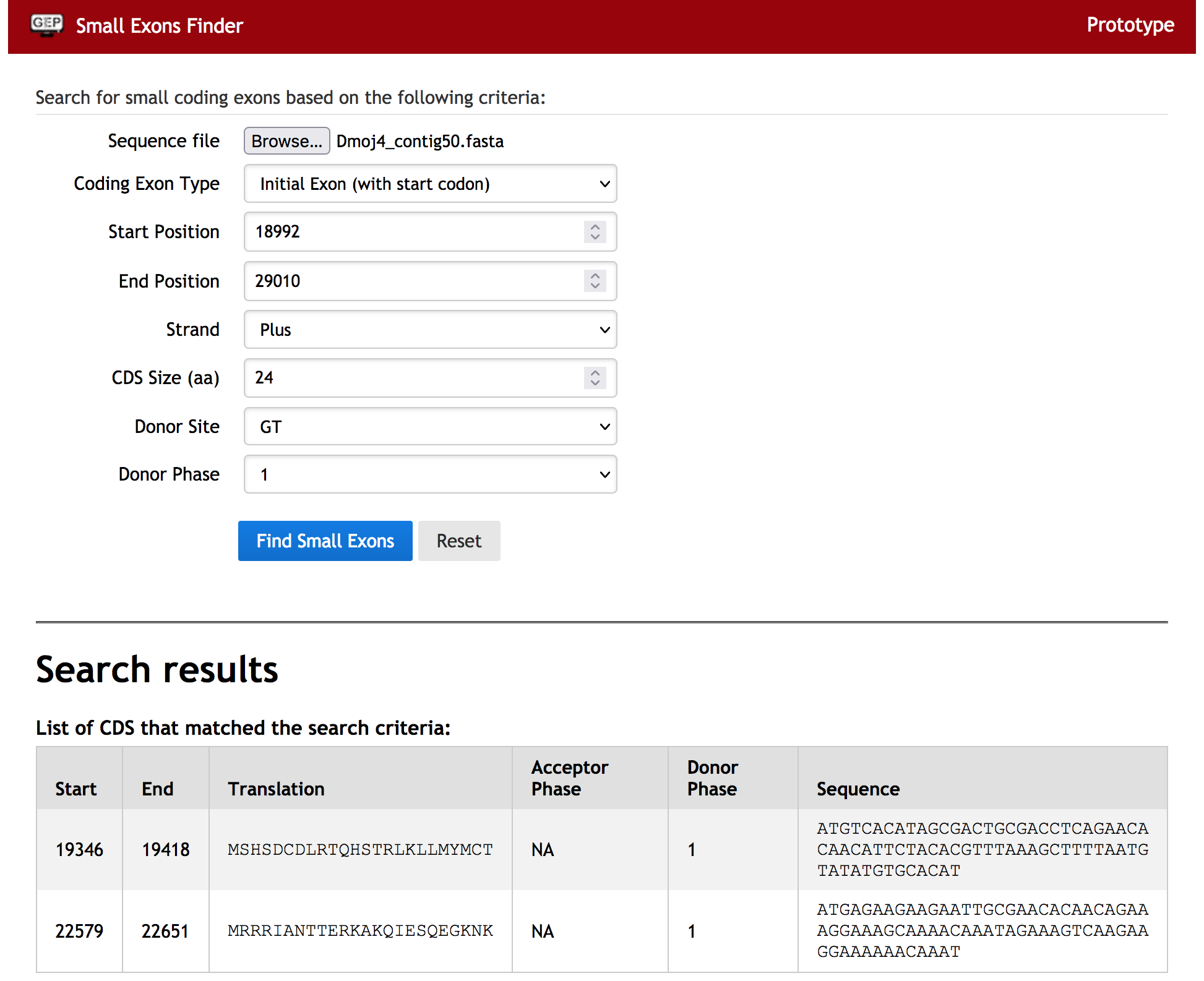This screenshot has height=981, width=1204.
Task: Open the Small Exons Finder title link
Action: click(x=159, y=26)
